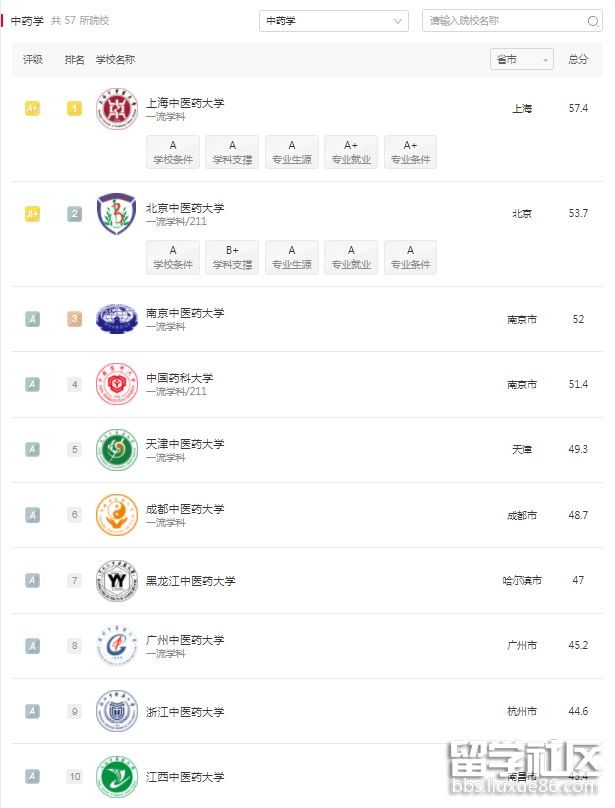Click 排名 column header
The height and width of the screenshot is (808, 615).
pyautogui.click(x=74, y=60)
